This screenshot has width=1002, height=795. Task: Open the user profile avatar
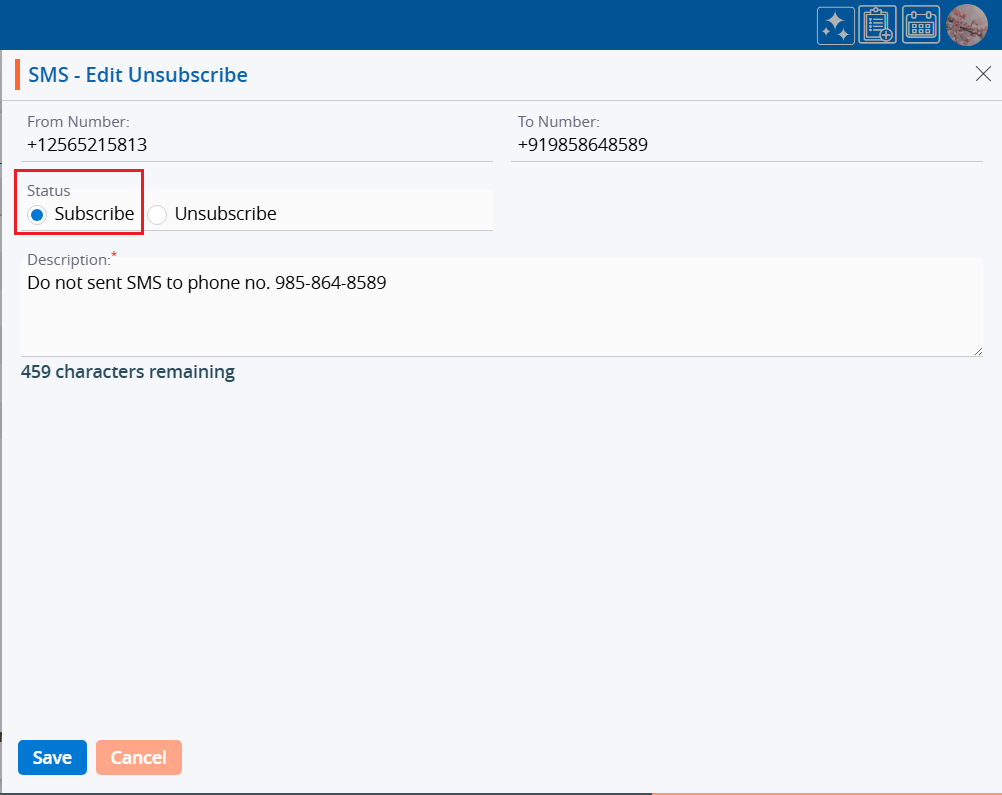pos(967,25)
